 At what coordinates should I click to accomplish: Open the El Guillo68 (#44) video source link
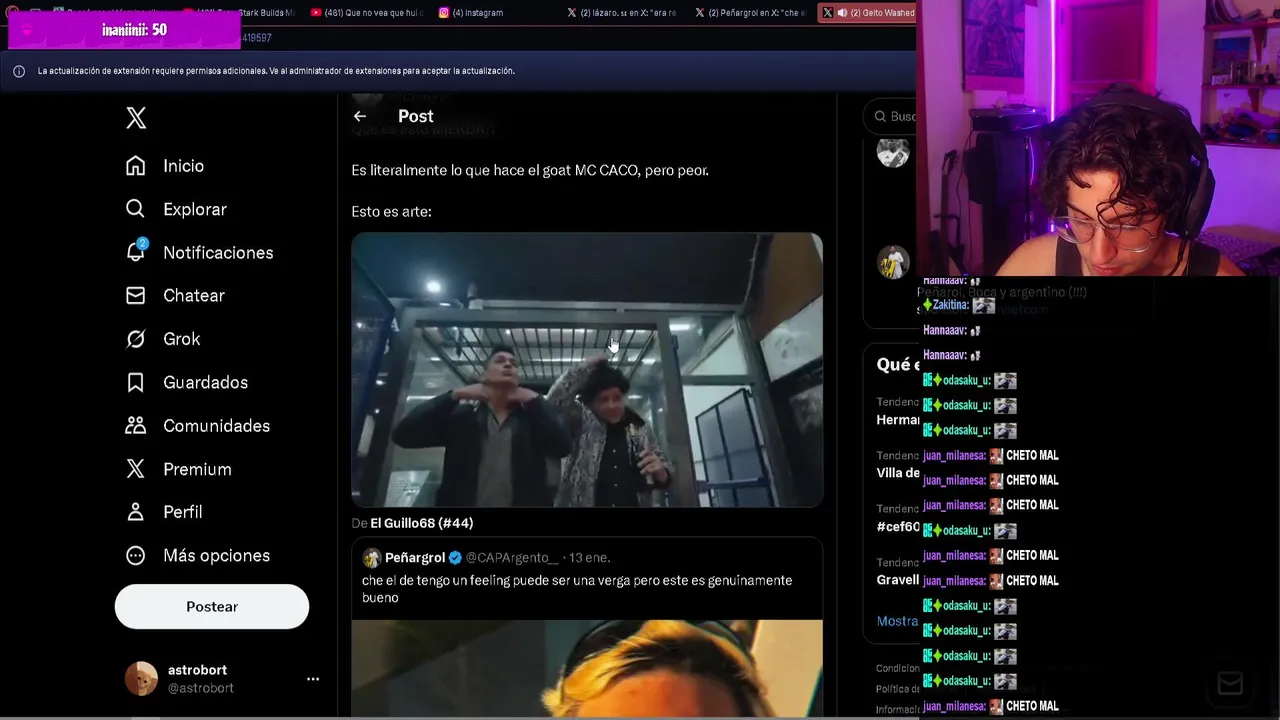pos(422,523)
